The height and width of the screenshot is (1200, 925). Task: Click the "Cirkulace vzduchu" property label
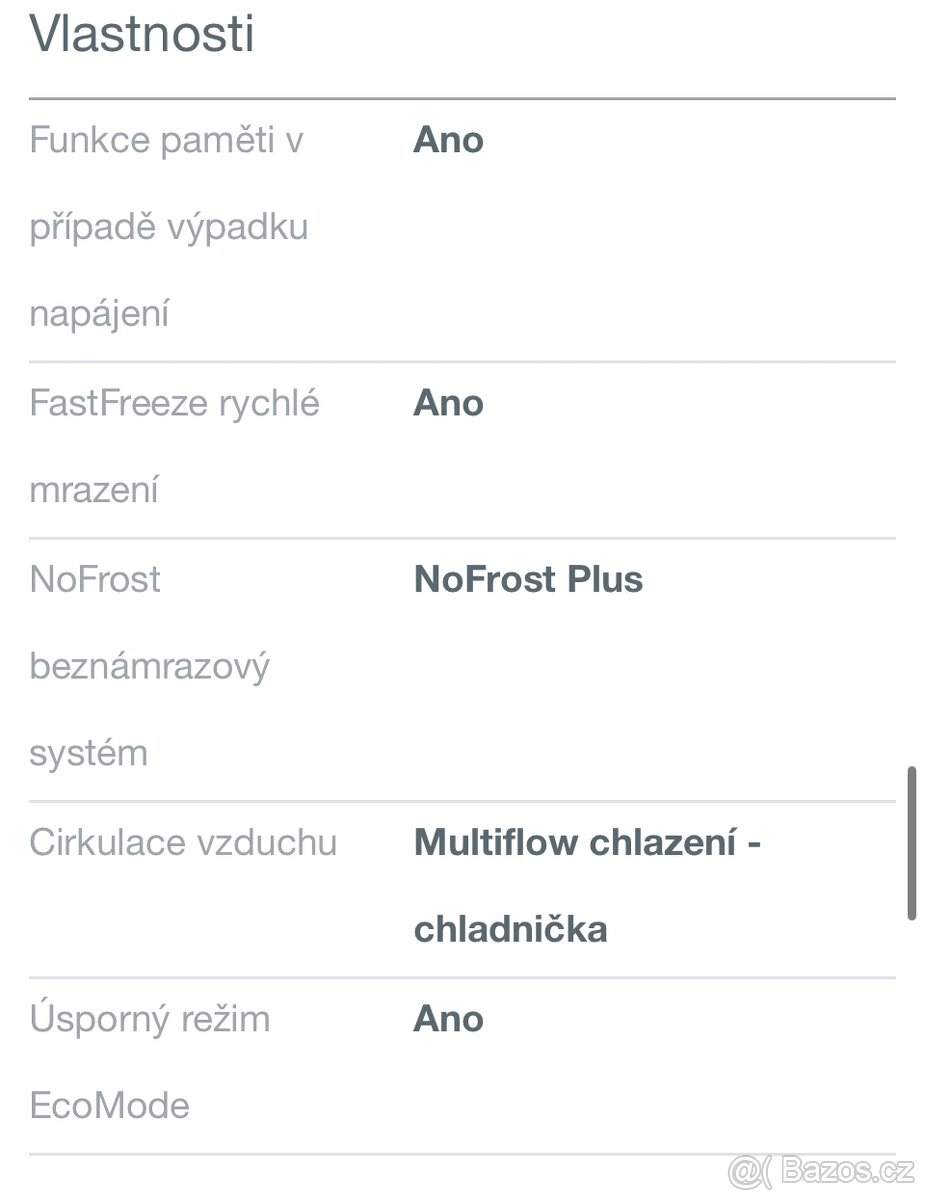pos(183,843)
